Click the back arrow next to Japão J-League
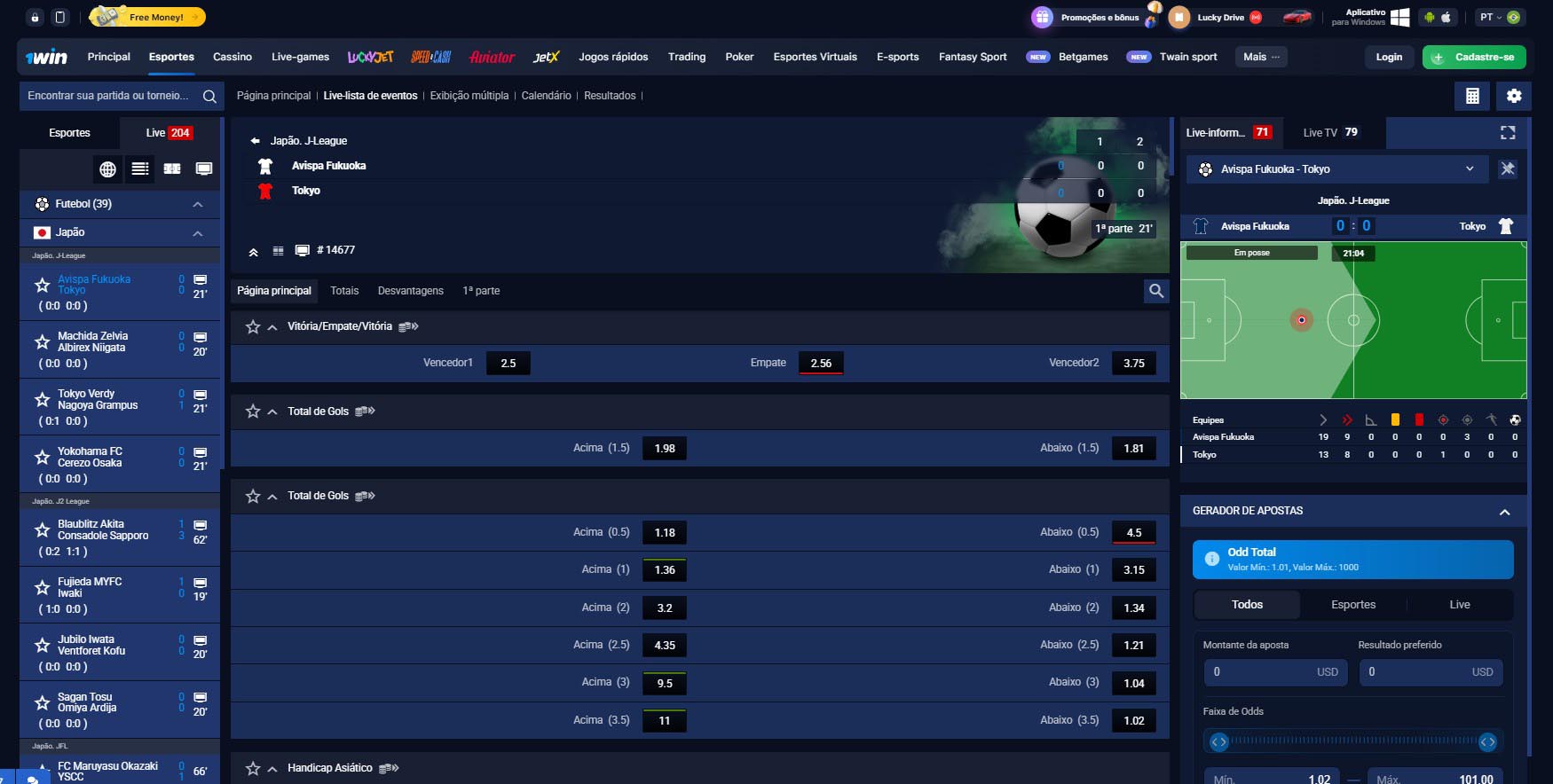 [x=256, y=141]
